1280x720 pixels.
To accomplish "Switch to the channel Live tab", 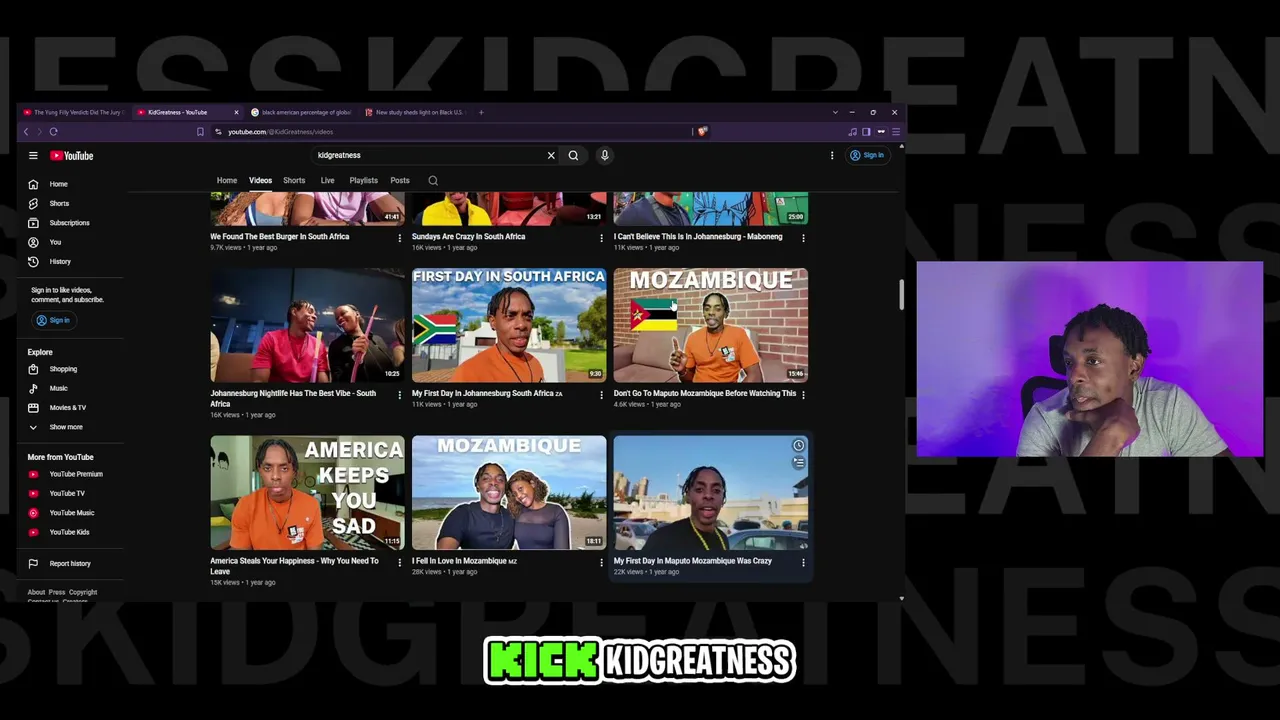I will point(327,181).
